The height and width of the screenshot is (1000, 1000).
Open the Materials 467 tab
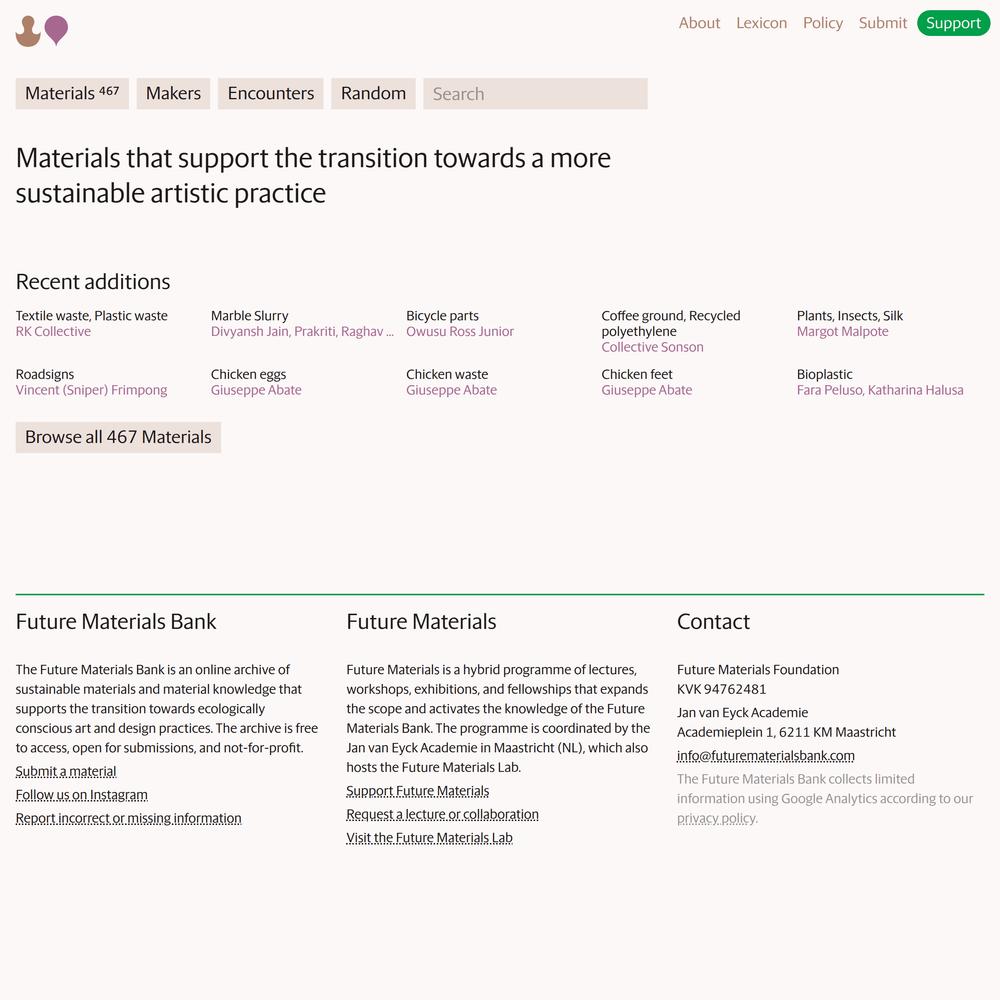[72, 94]
